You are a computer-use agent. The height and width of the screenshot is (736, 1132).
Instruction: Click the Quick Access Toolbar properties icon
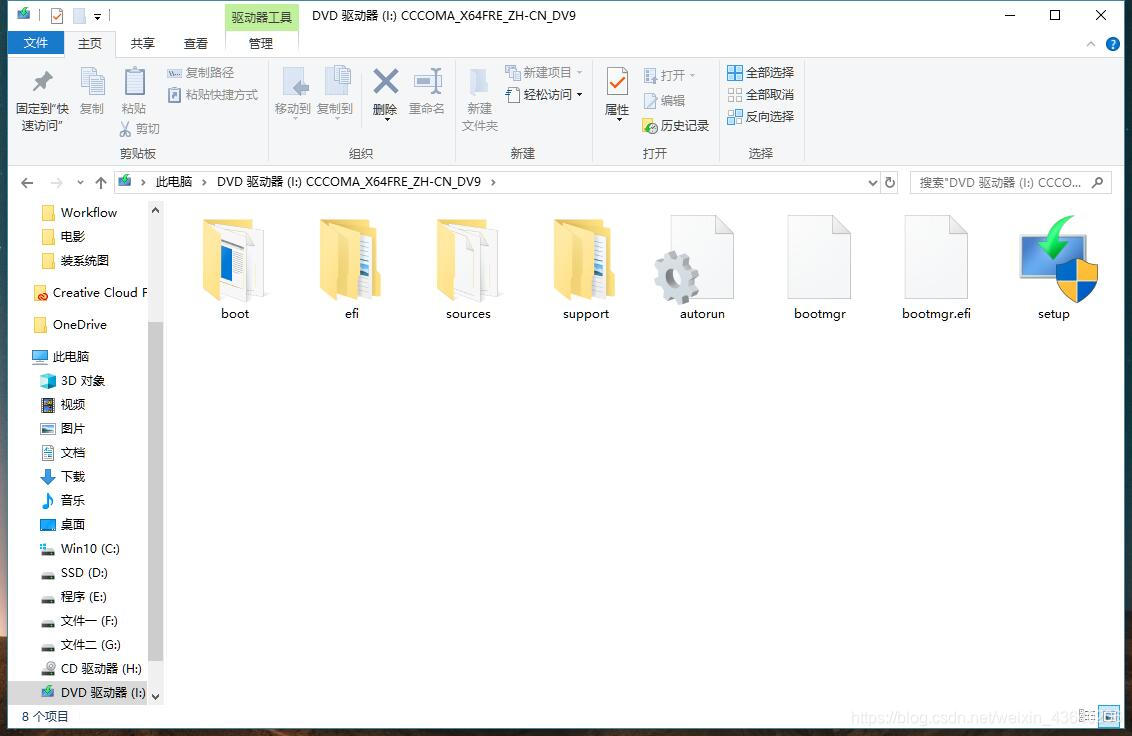click(56, 16)
